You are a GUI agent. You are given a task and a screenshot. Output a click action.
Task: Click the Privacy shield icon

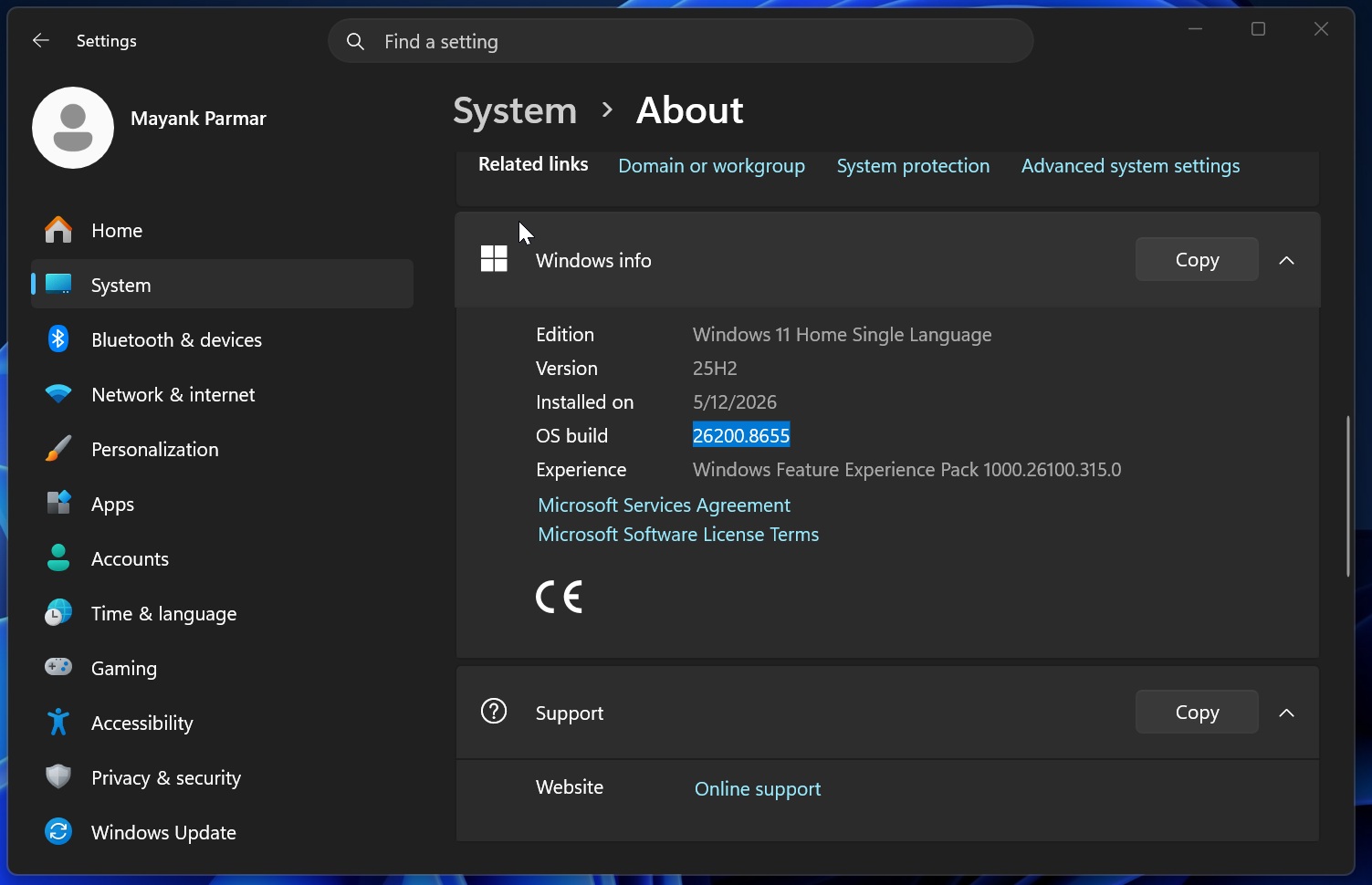(x=58, y=777)
